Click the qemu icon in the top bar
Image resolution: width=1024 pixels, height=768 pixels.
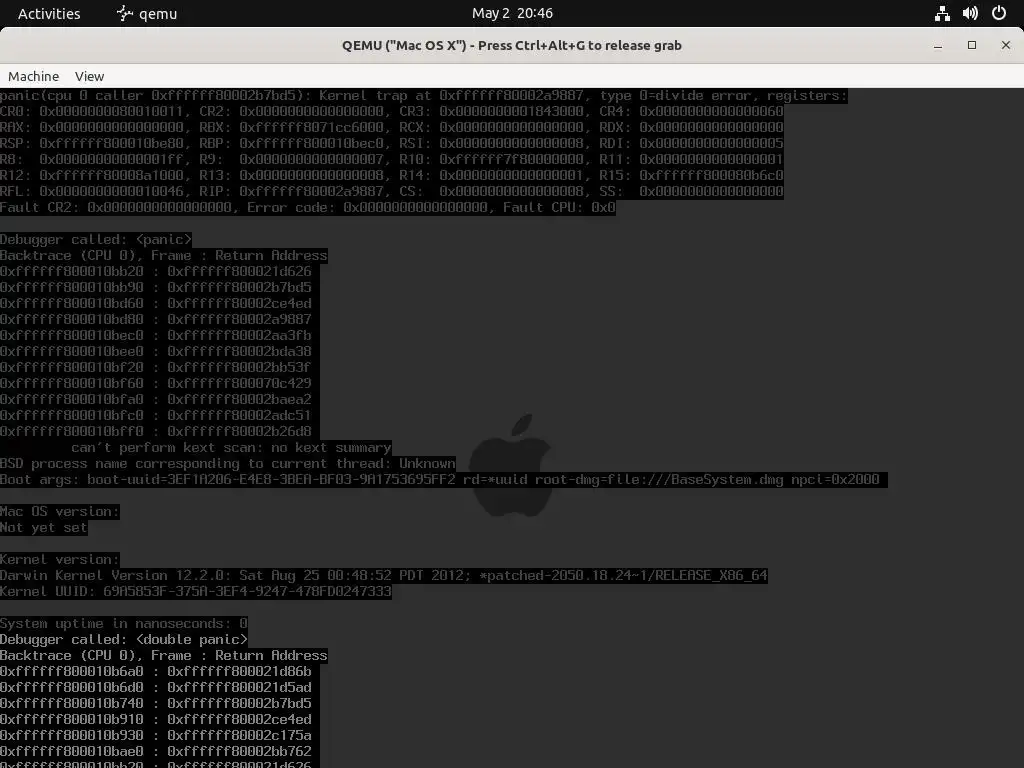(125, 13)
